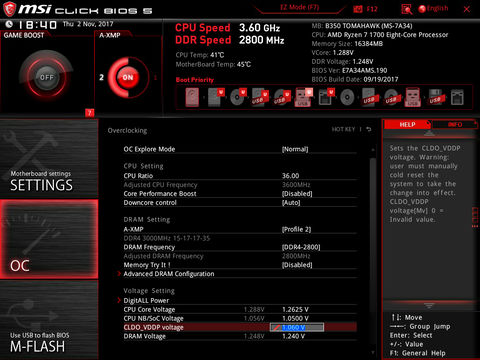Image resolution: width=480 pixels, height=360 pixels.
Task: Click the CLDO_VDDP voltage input field
Action: click(297, 327)
